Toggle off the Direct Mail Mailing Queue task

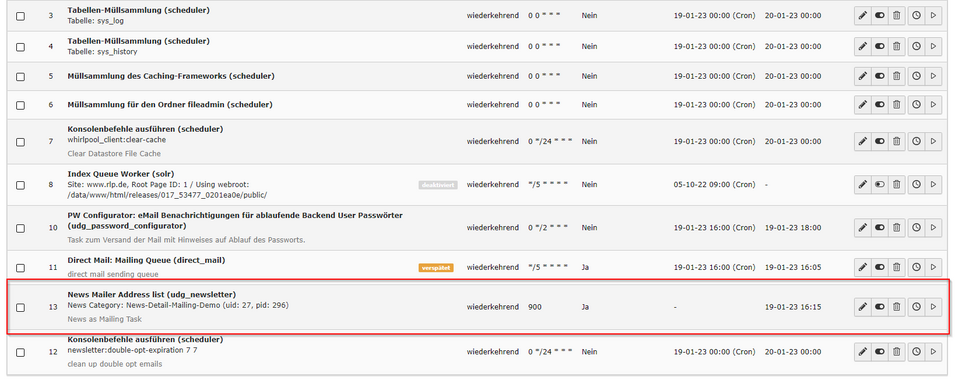[879, 267]
